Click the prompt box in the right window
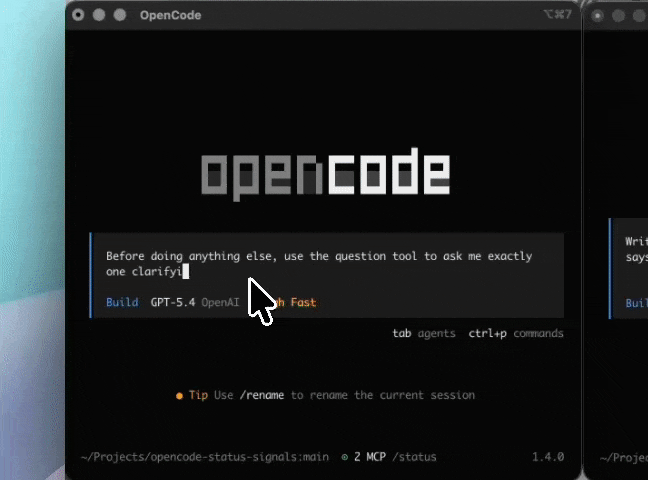This screenshot has width=648, height=480. coord(630,269)
